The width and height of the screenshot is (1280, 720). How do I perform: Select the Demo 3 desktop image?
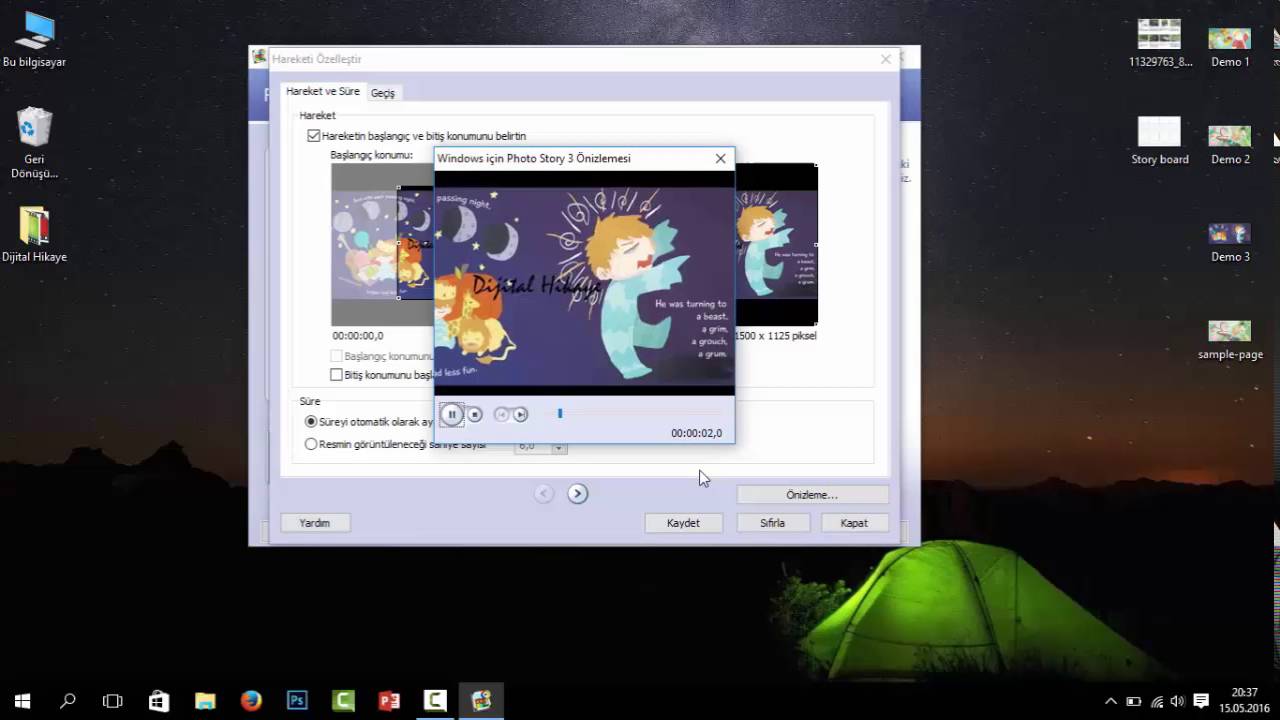(x=1230, y=241)
